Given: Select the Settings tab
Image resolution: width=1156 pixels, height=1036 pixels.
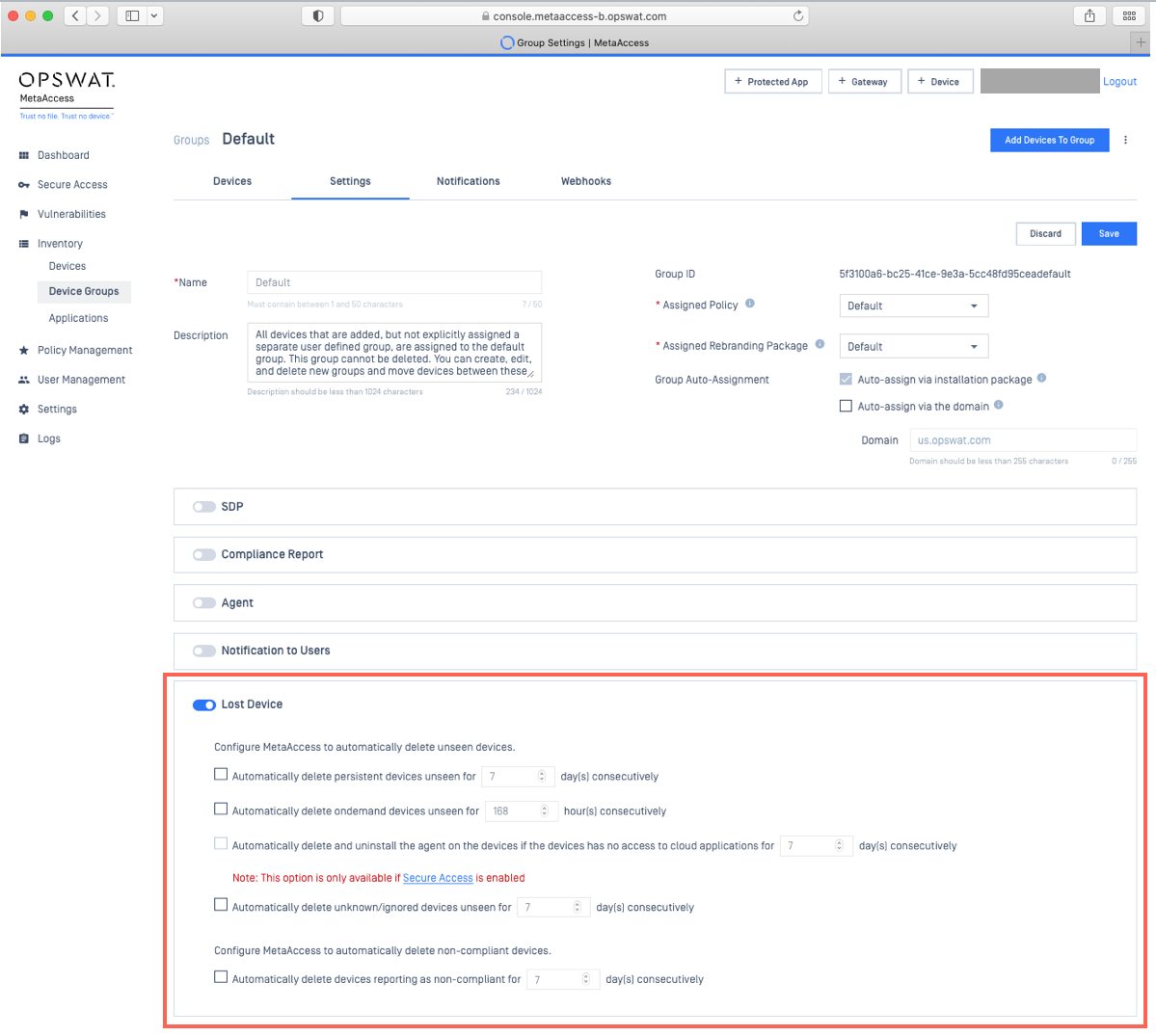Looking at the screenshot, I should point(350,181).
